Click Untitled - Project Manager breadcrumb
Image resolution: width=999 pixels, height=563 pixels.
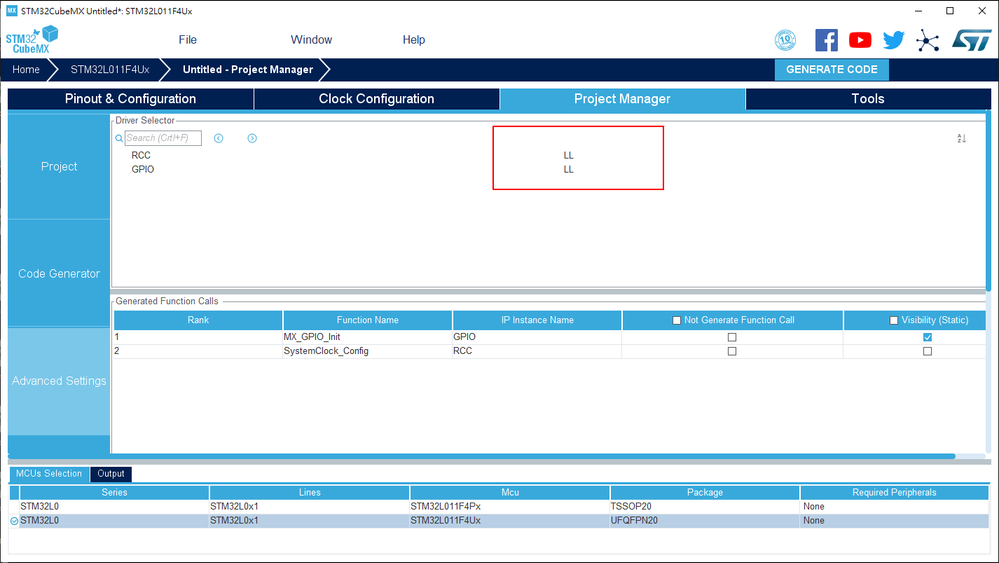tap(248, 69)
